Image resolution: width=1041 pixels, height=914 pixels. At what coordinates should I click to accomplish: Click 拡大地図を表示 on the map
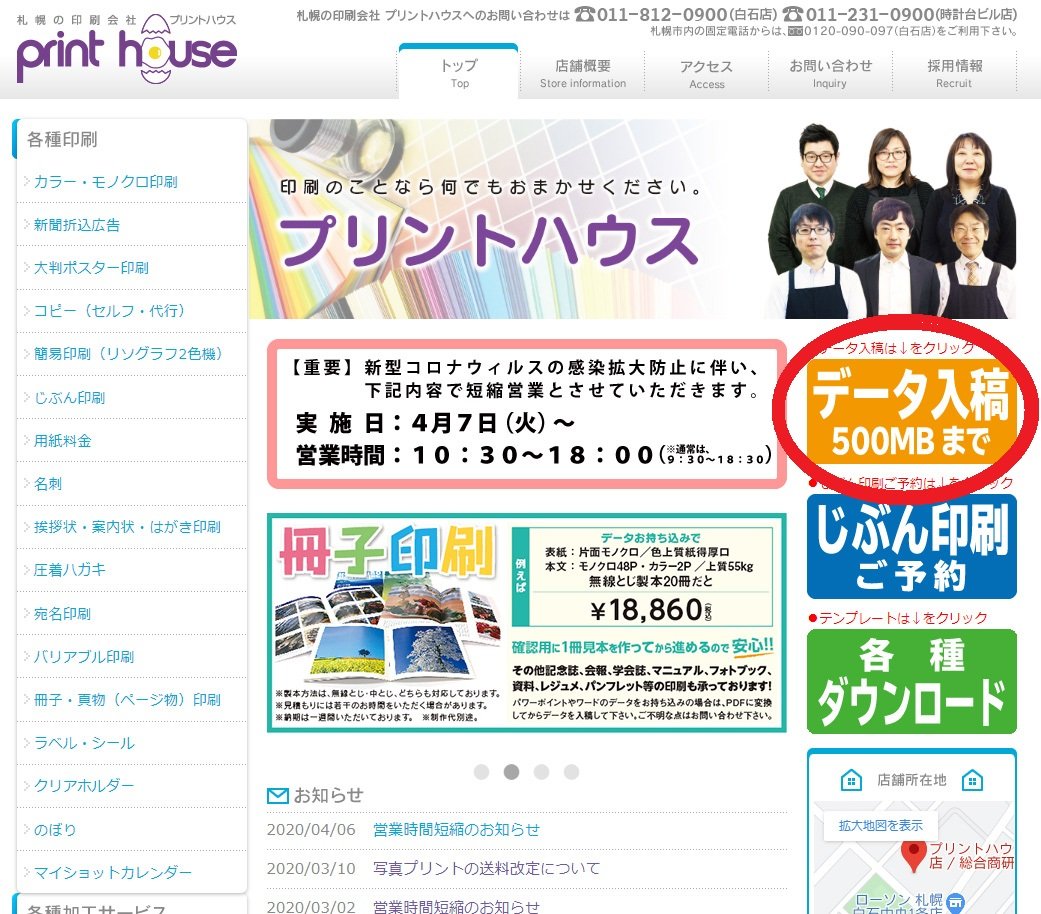(880, 825)
